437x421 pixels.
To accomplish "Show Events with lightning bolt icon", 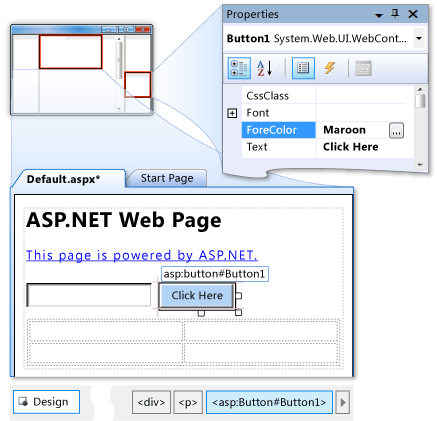I will 330,68.
